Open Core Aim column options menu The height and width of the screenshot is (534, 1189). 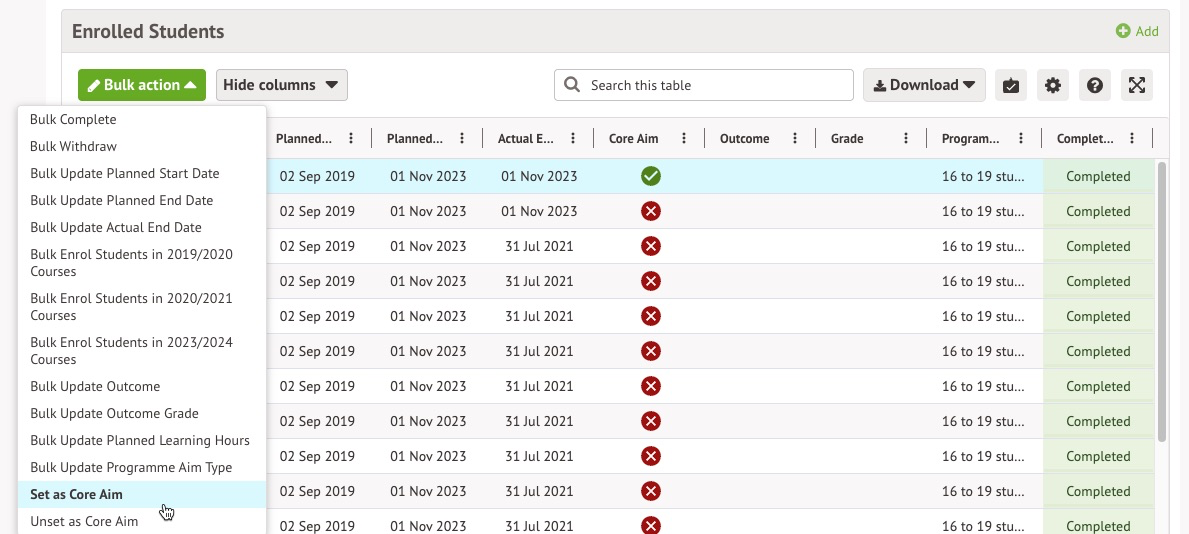(684, 139)
